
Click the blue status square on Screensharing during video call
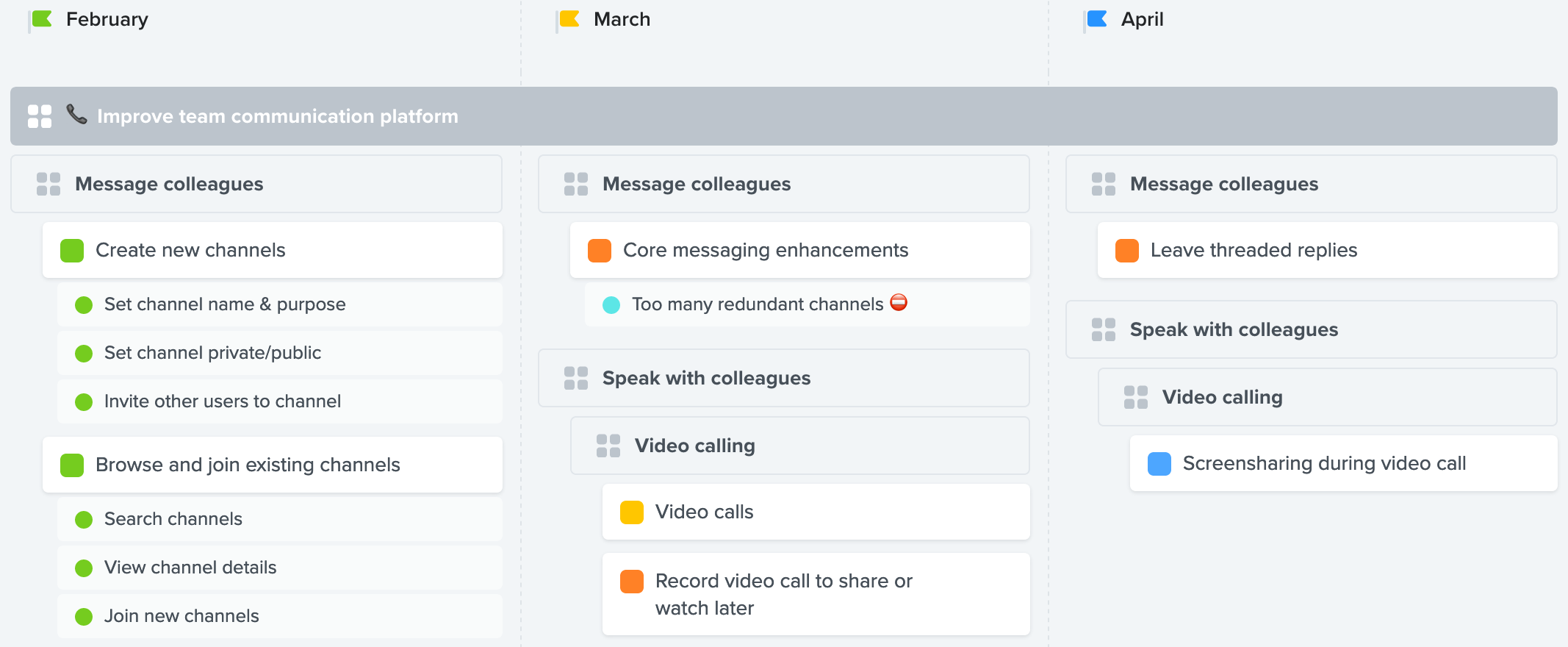[1159, 464]
